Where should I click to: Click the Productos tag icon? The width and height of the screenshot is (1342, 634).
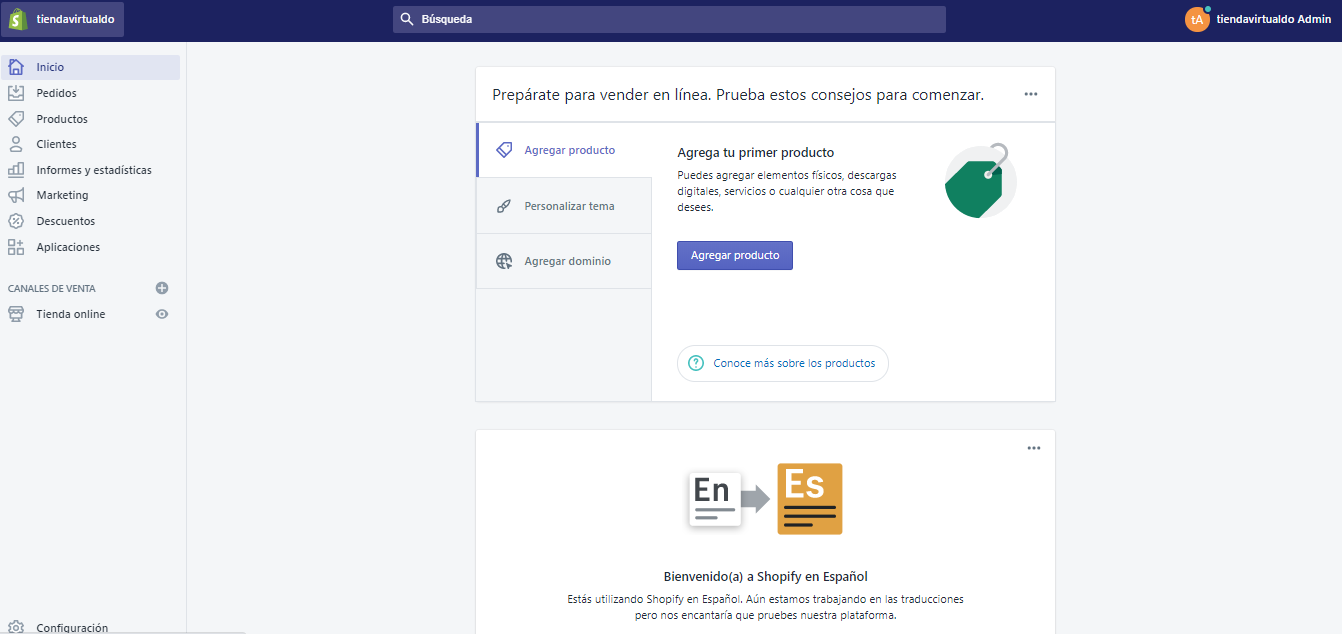(16, 119)
